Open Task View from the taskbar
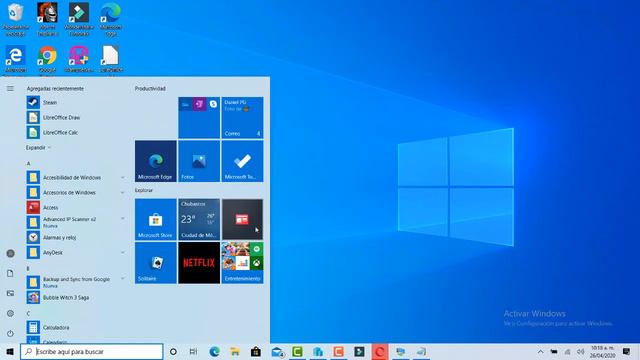 click(x=193, y=351)
